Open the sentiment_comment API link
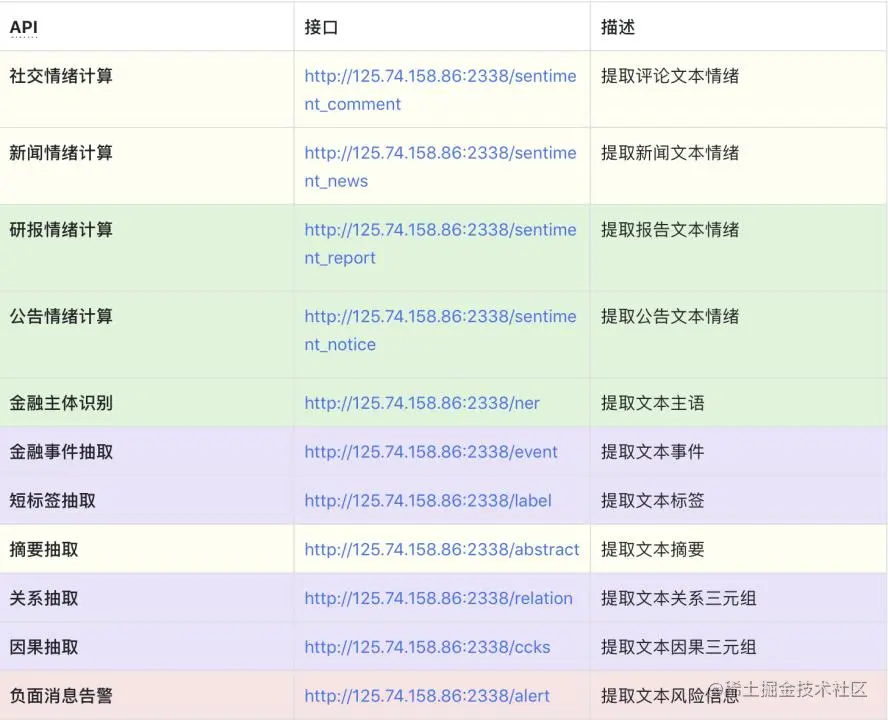This screenshot has width=888, height=720. point(440,90)
